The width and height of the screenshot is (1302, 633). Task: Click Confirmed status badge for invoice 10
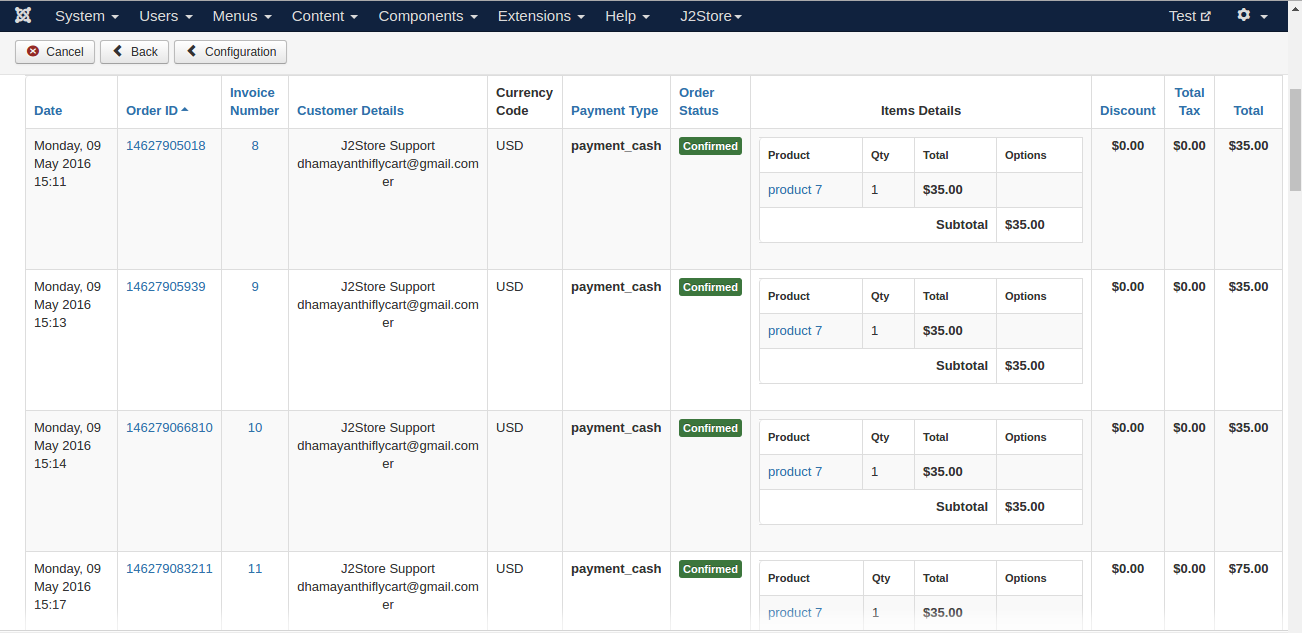point(710,428)
